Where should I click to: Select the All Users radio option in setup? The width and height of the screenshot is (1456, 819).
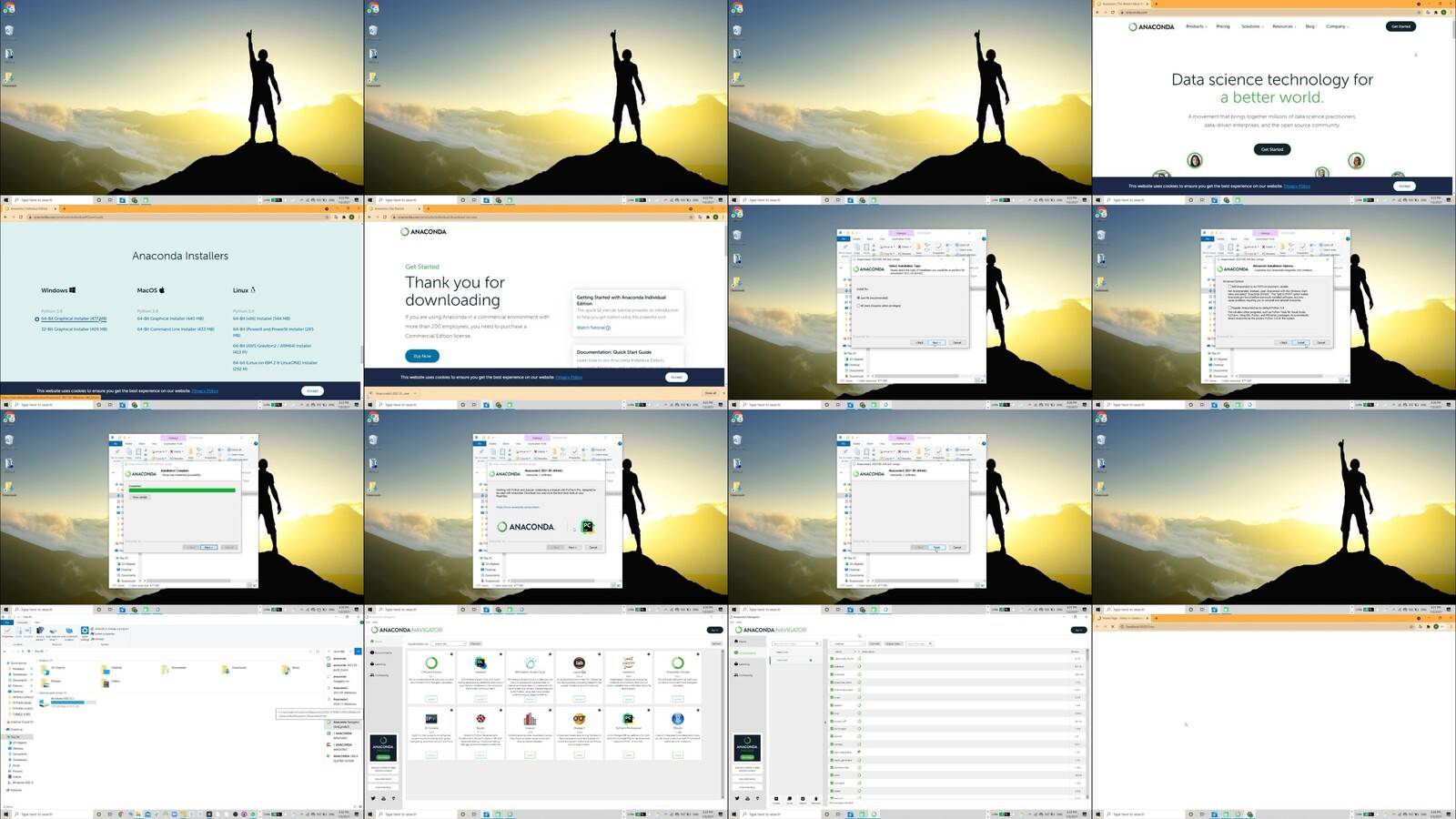click(x=858, y=306)
